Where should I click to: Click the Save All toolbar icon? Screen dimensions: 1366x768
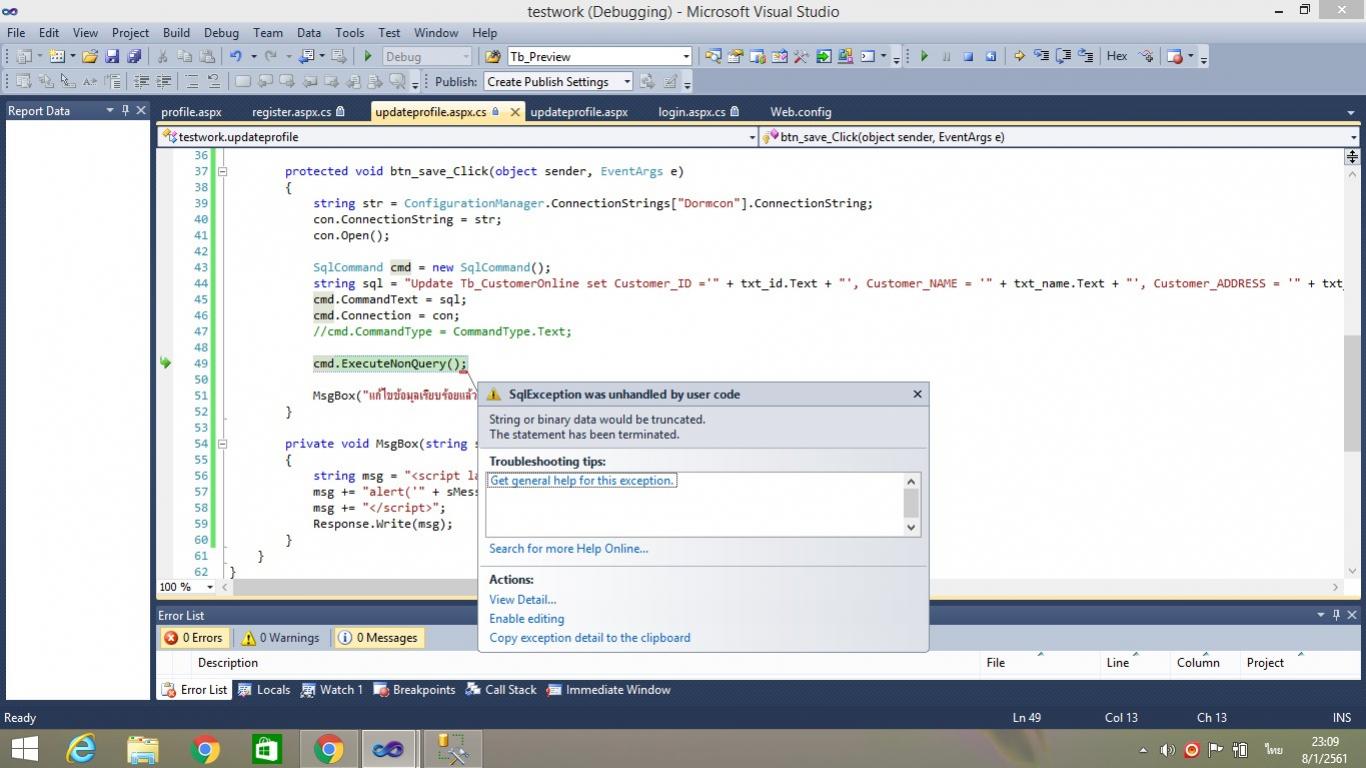133,57
